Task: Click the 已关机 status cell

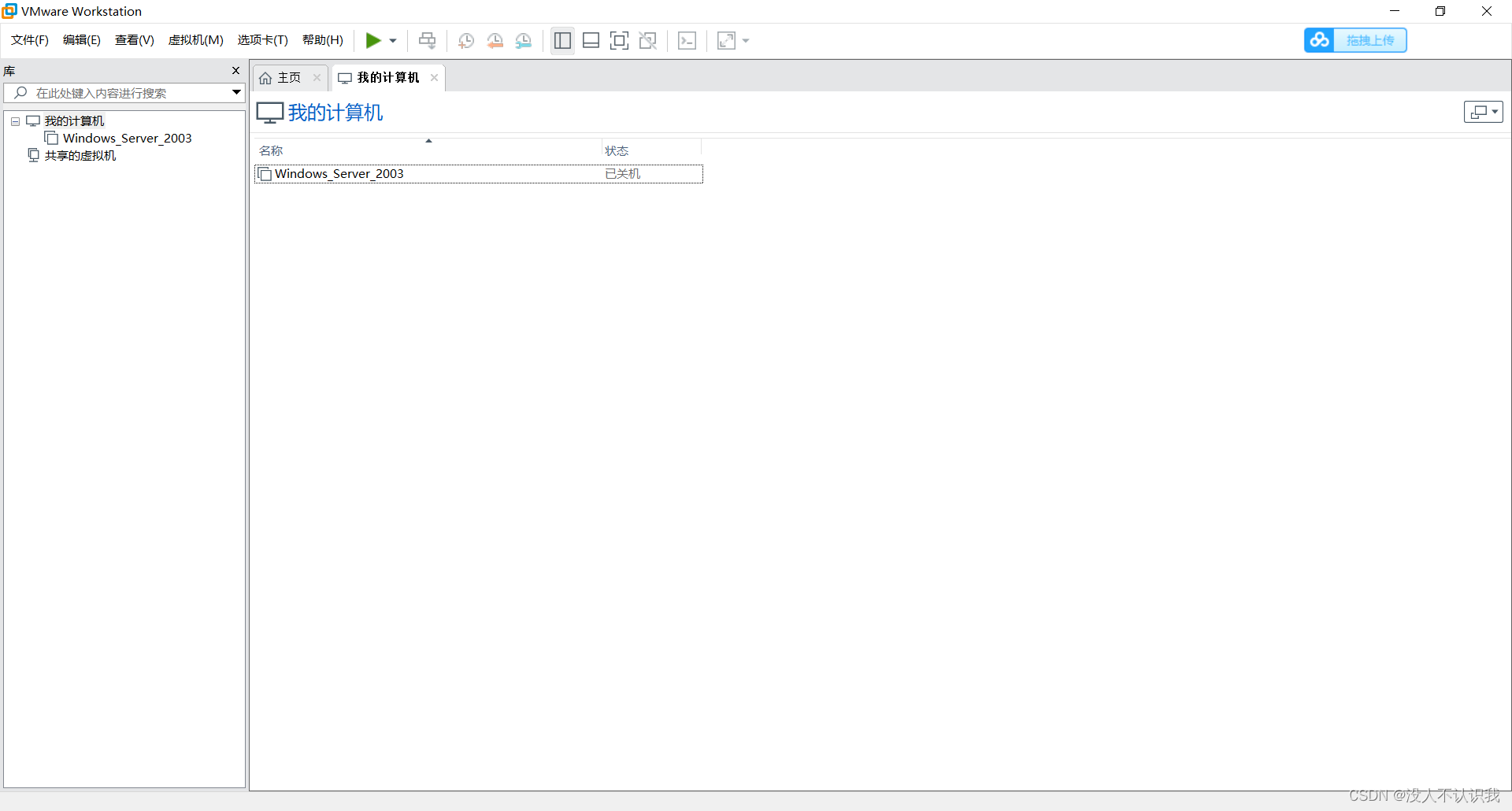Action: point(622,174)
